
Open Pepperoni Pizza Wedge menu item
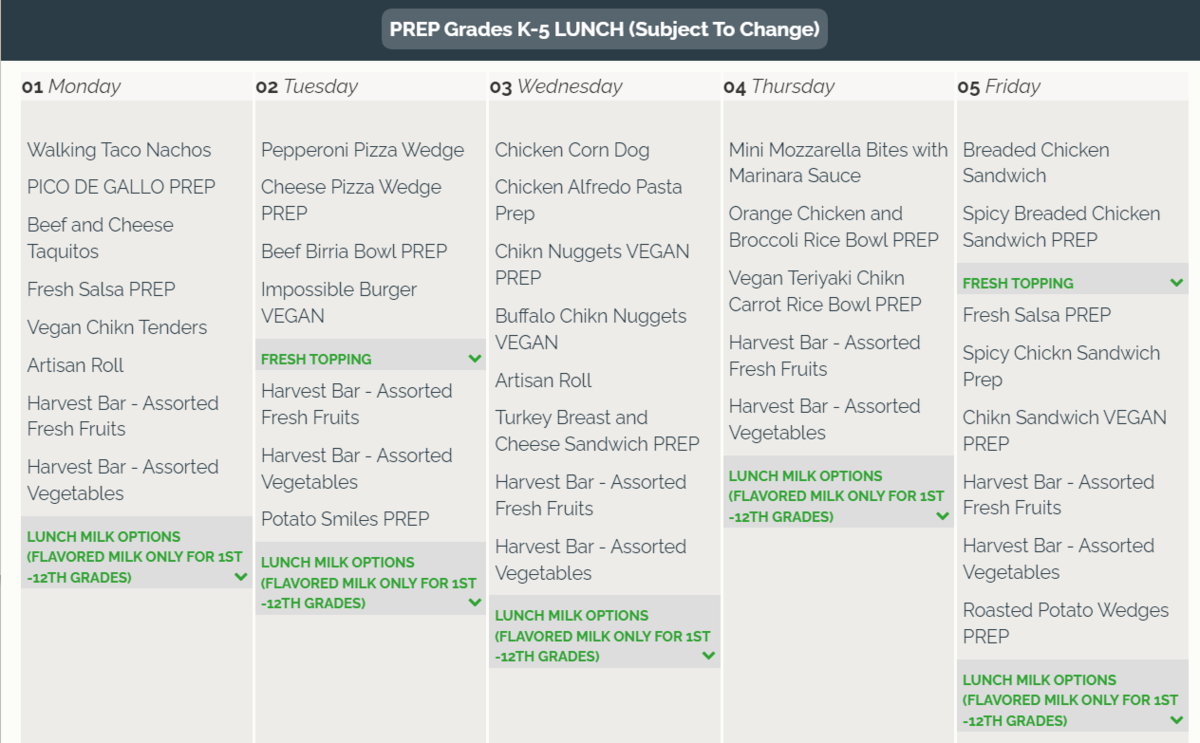pos(362,150)
